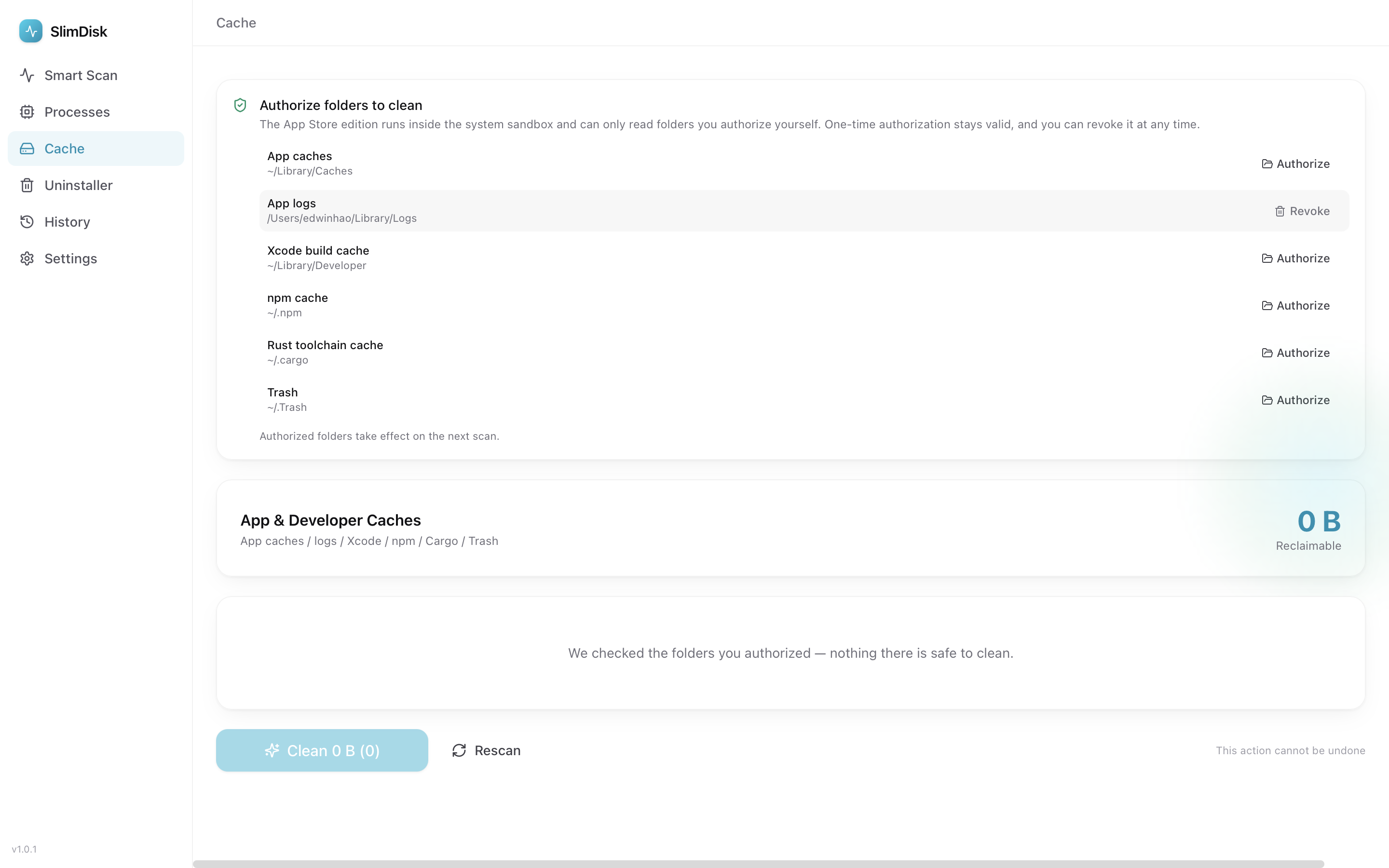Click the green shield authorize icon
1389x868 pixels.
point(240,105)
